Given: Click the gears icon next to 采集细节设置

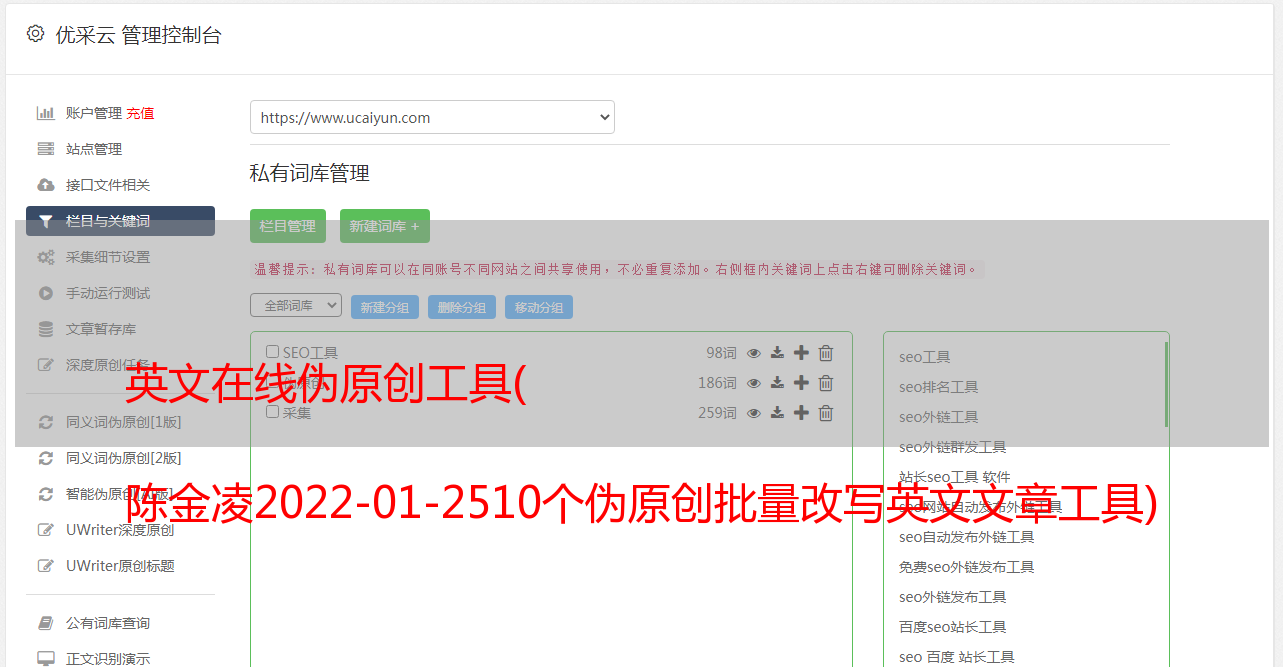Looking at the screenshot, I should click(x=46, y=257).
